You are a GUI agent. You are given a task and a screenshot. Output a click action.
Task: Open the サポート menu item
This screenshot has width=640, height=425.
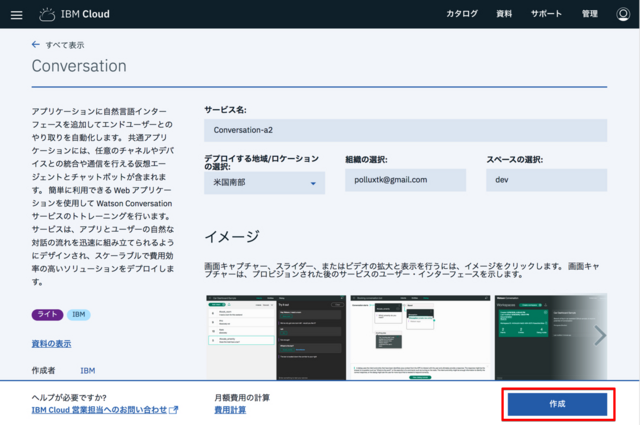[546, 14]
